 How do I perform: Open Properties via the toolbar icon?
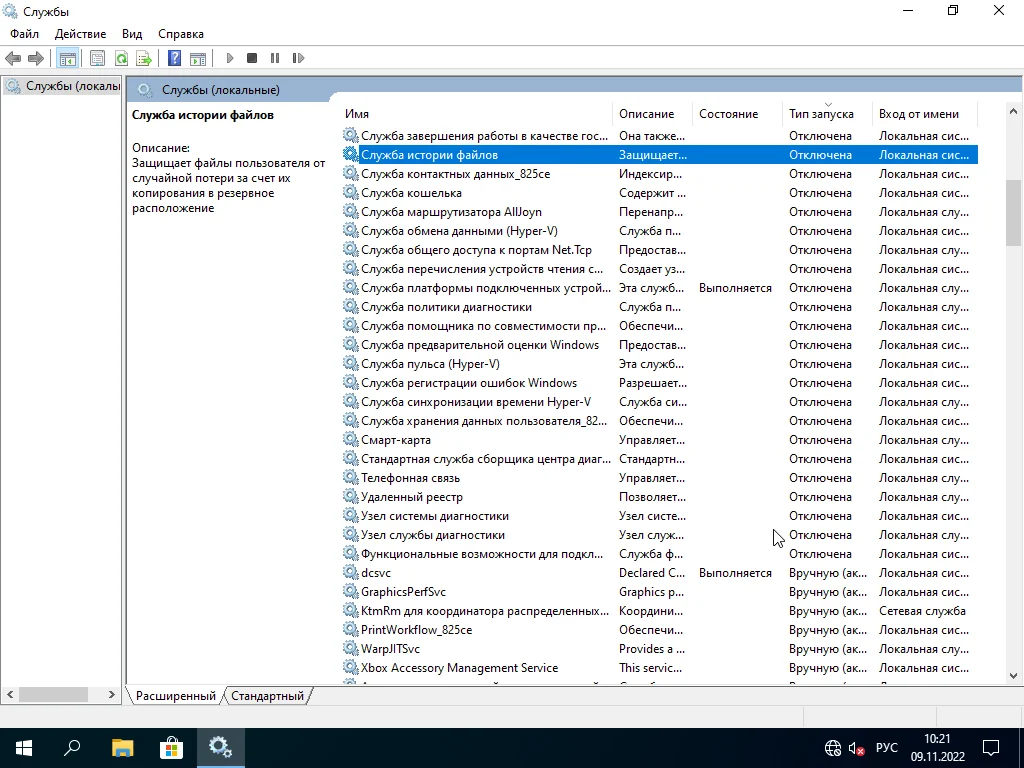[97, 59]
